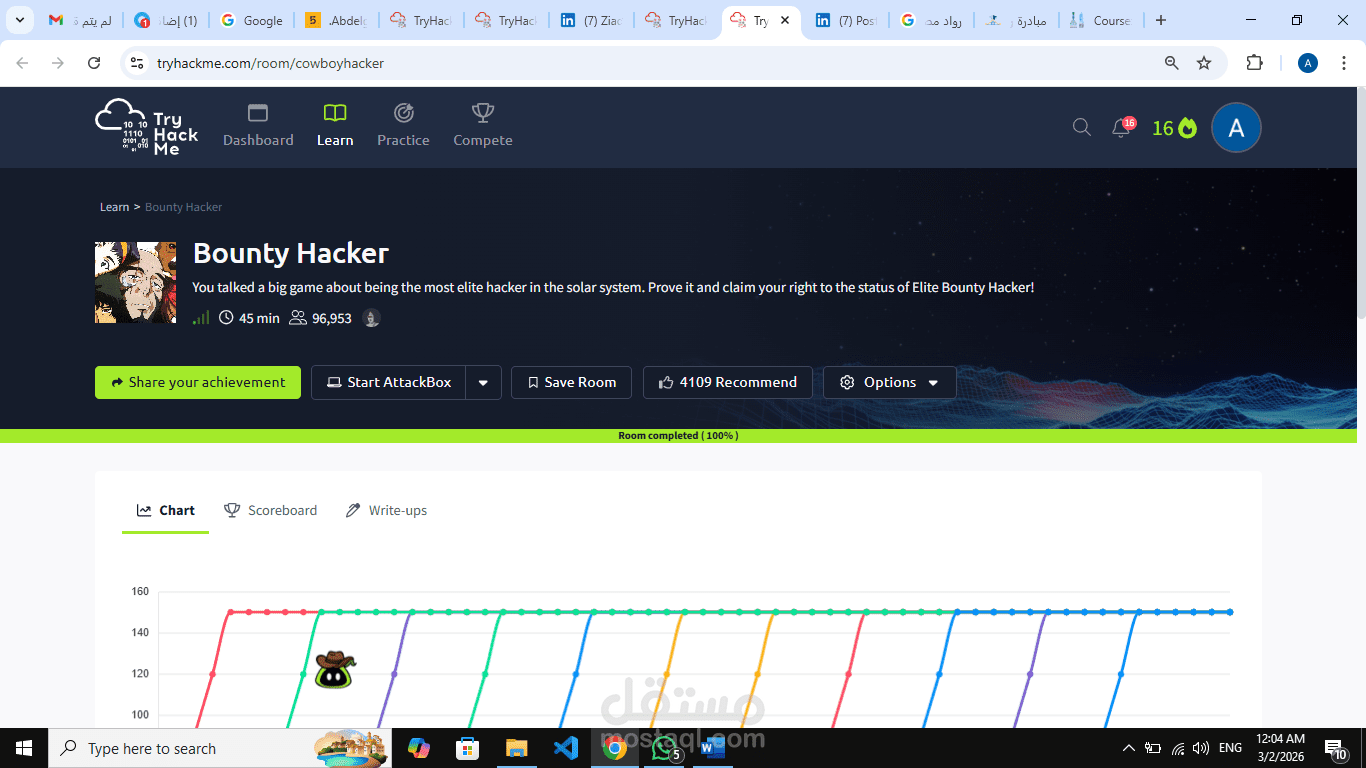Open the Compete nav item

(483, 126)
